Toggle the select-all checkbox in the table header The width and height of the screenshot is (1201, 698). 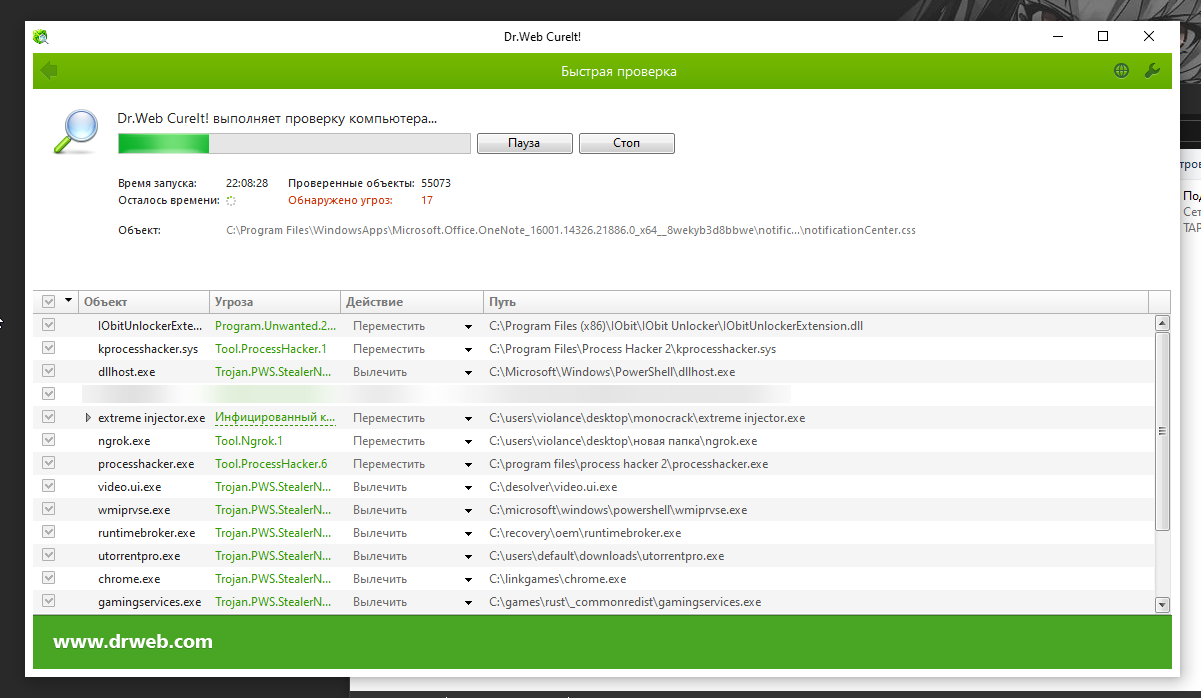[48, 301]
